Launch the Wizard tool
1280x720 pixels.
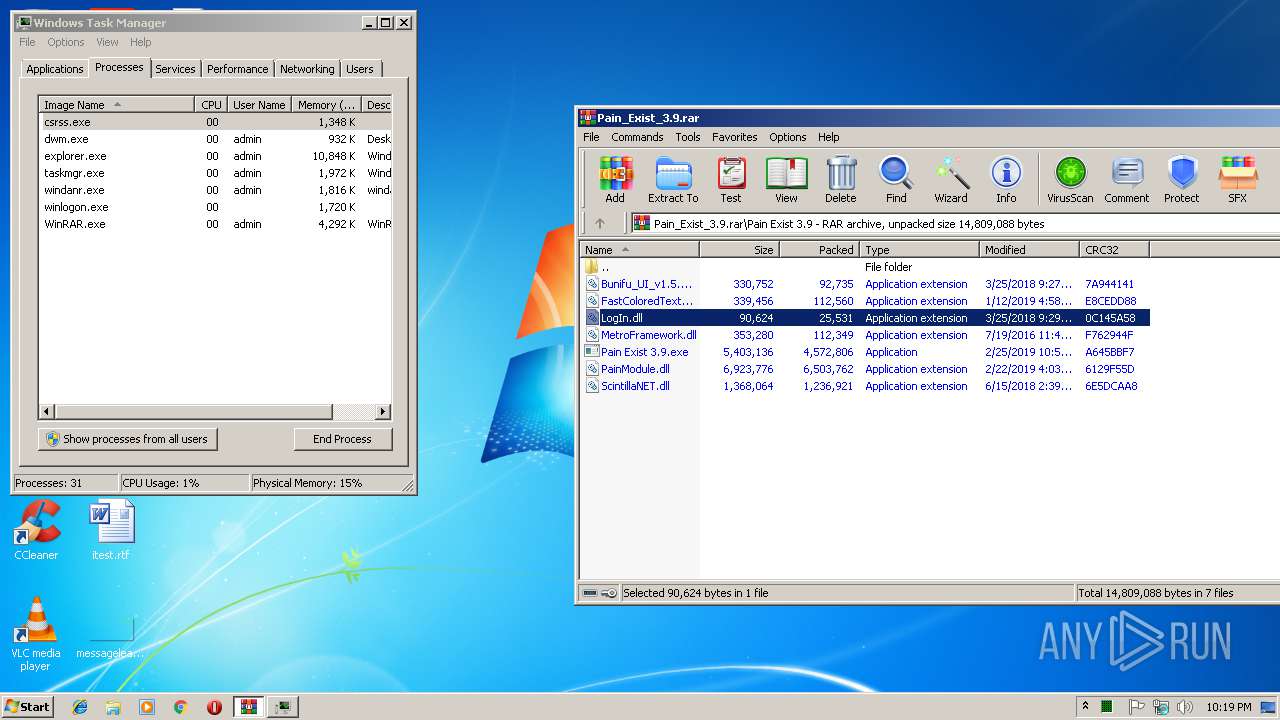tap(951, 180)
